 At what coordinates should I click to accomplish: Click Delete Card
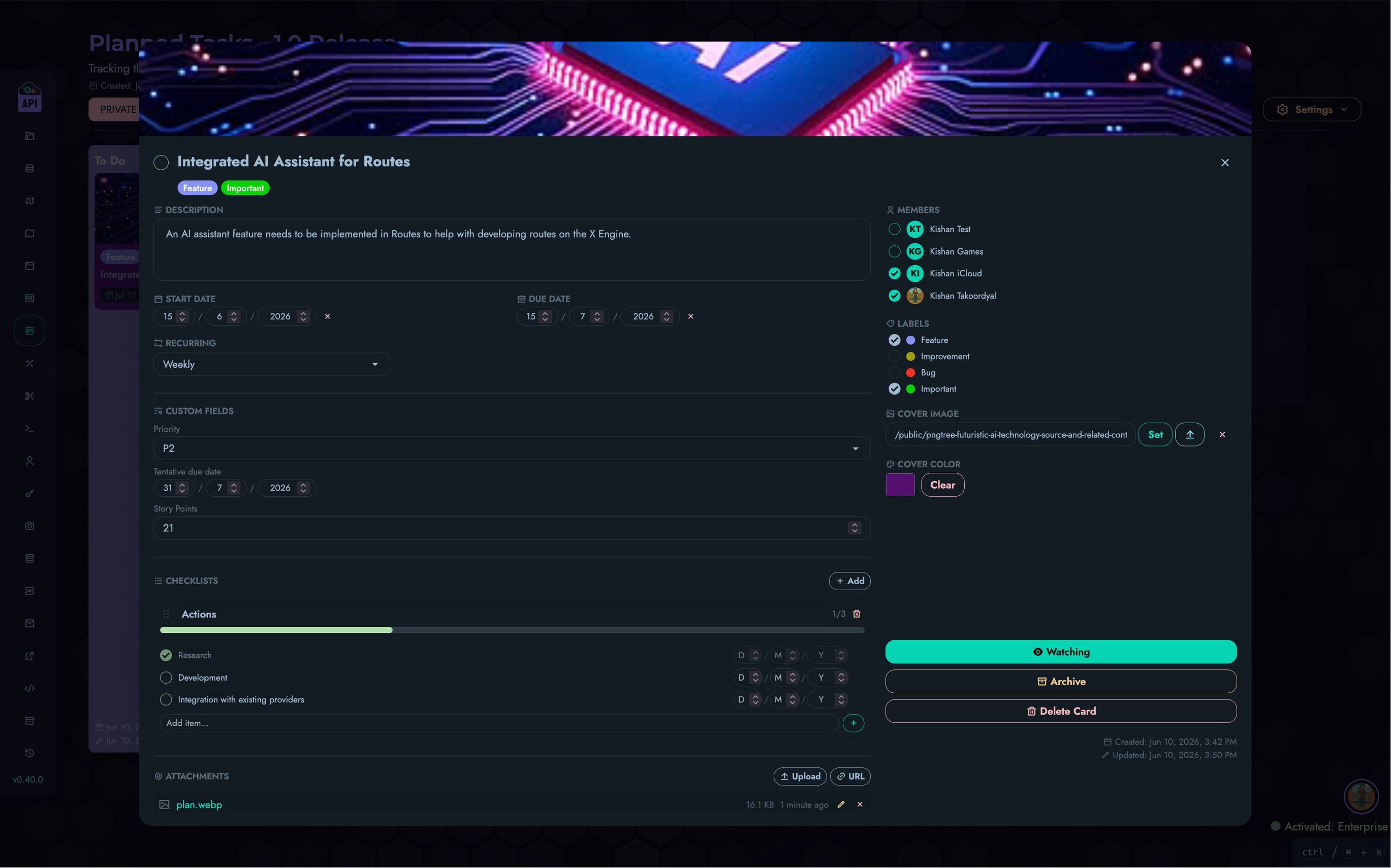pyautogui.click(x=1061, y=711)
